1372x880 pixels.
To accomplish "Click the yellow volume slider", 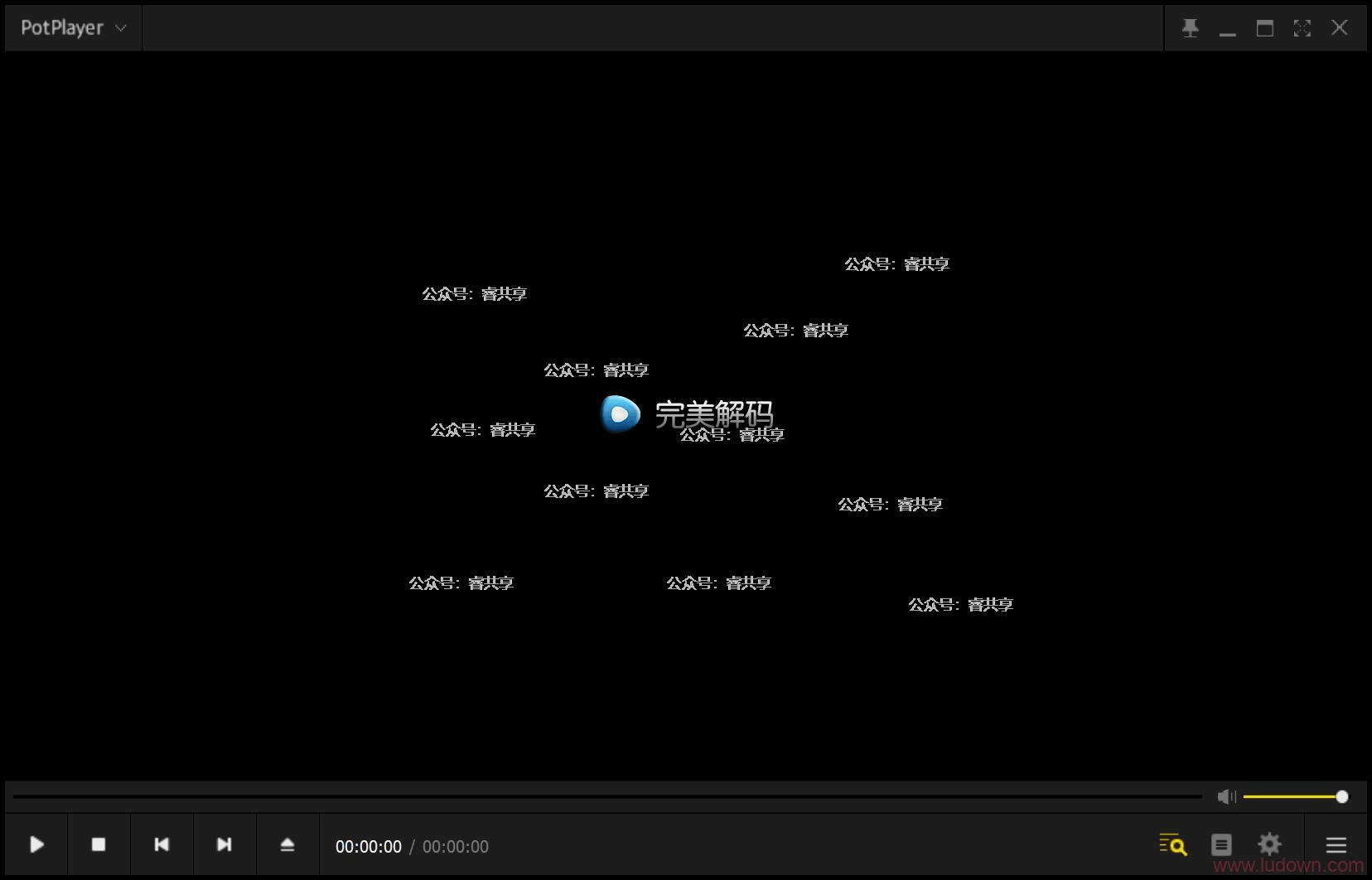I will (x=1292, y=796).
